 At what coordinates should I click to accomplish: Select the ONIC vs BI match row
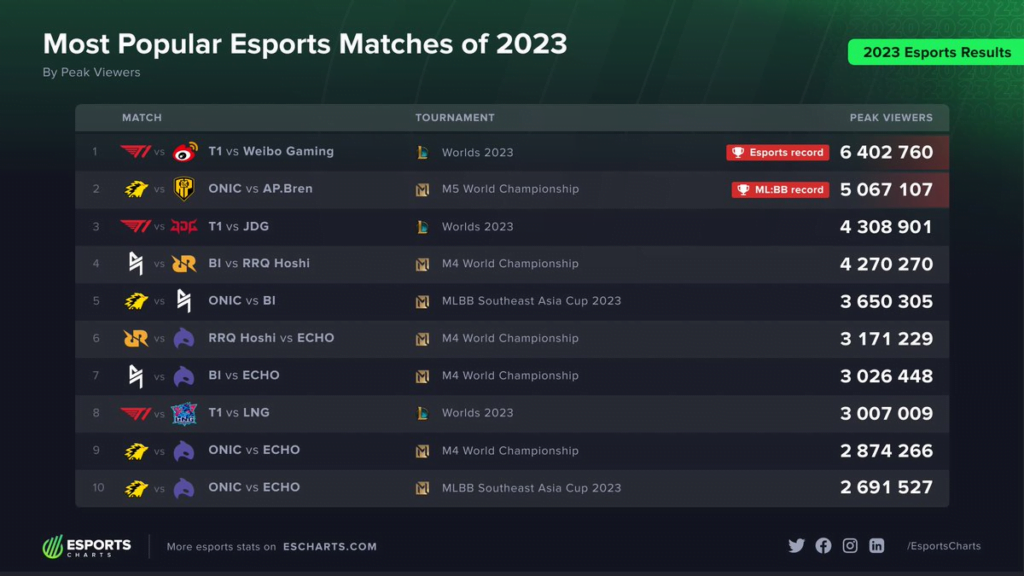click(512, 301)
